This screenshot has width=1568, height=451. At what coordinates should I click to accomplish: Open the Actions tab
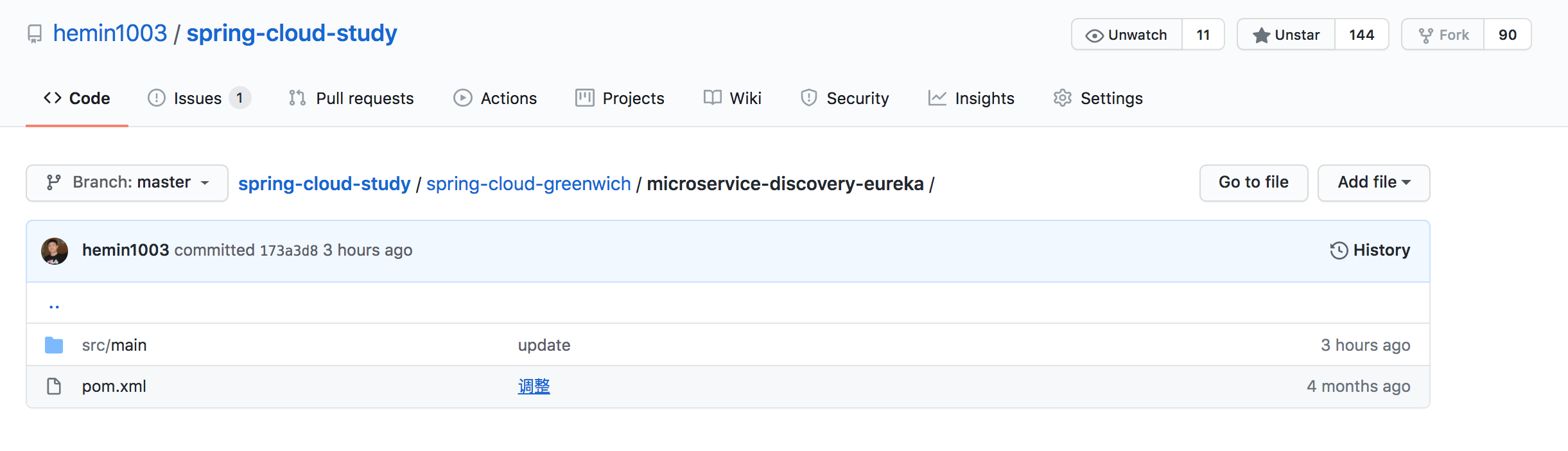point(495,98)
